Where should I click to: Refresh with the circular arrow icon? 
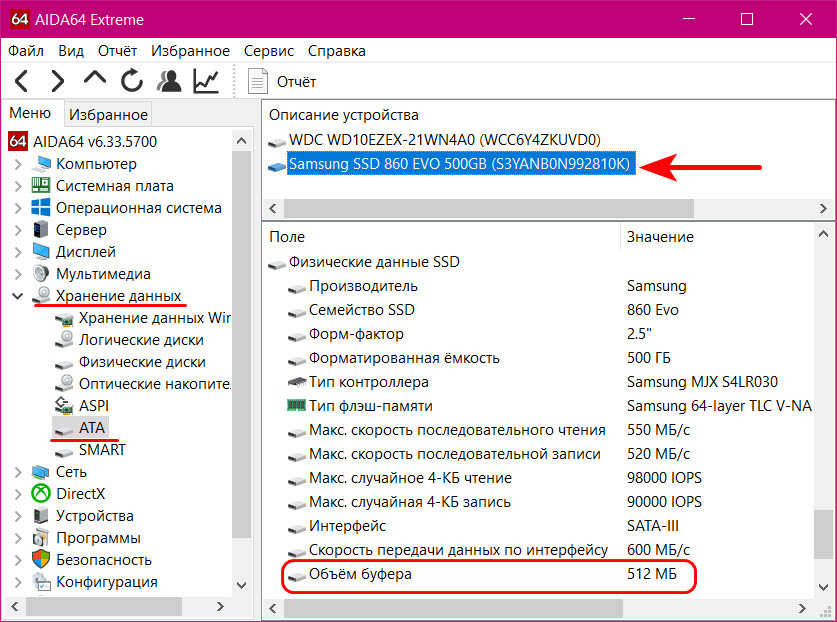pos(131,81)
